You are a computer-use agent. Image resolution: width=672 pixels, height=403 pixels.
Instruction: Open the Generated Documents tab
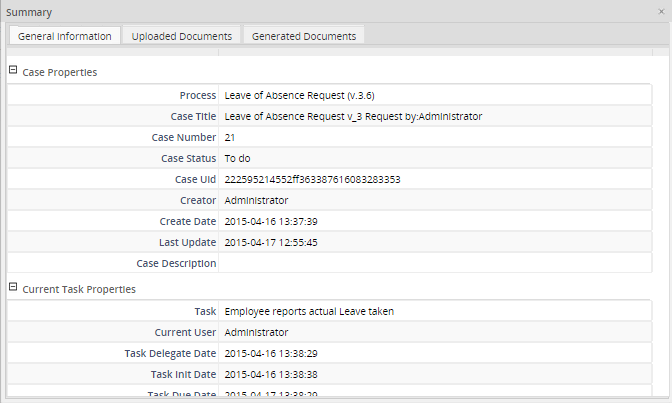(304, 36)
